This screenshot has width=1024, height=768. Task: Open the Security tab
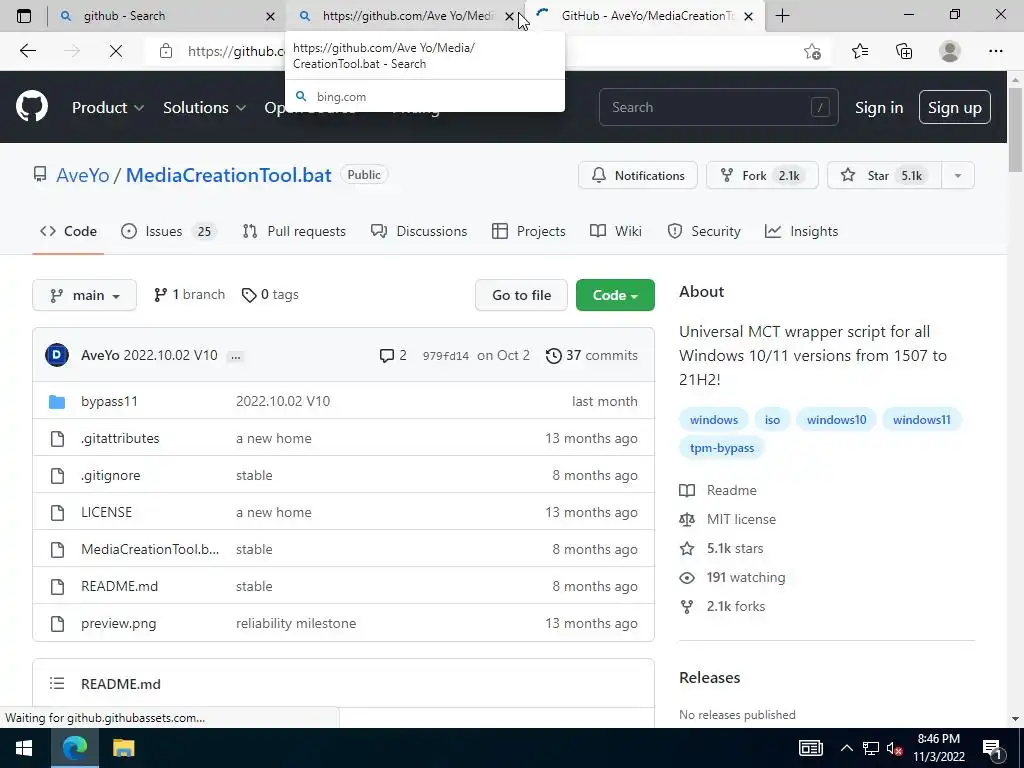click(704, 231)
